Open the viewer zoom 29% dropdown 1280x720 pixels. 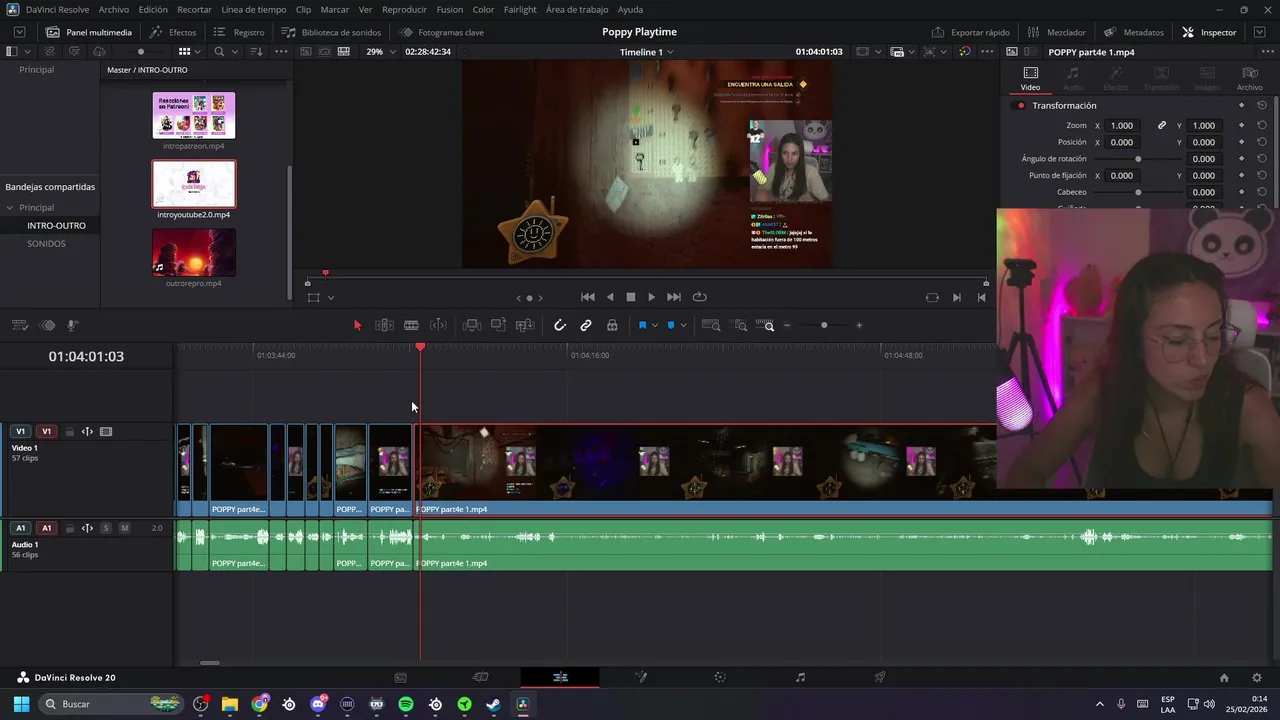(380, 51)
